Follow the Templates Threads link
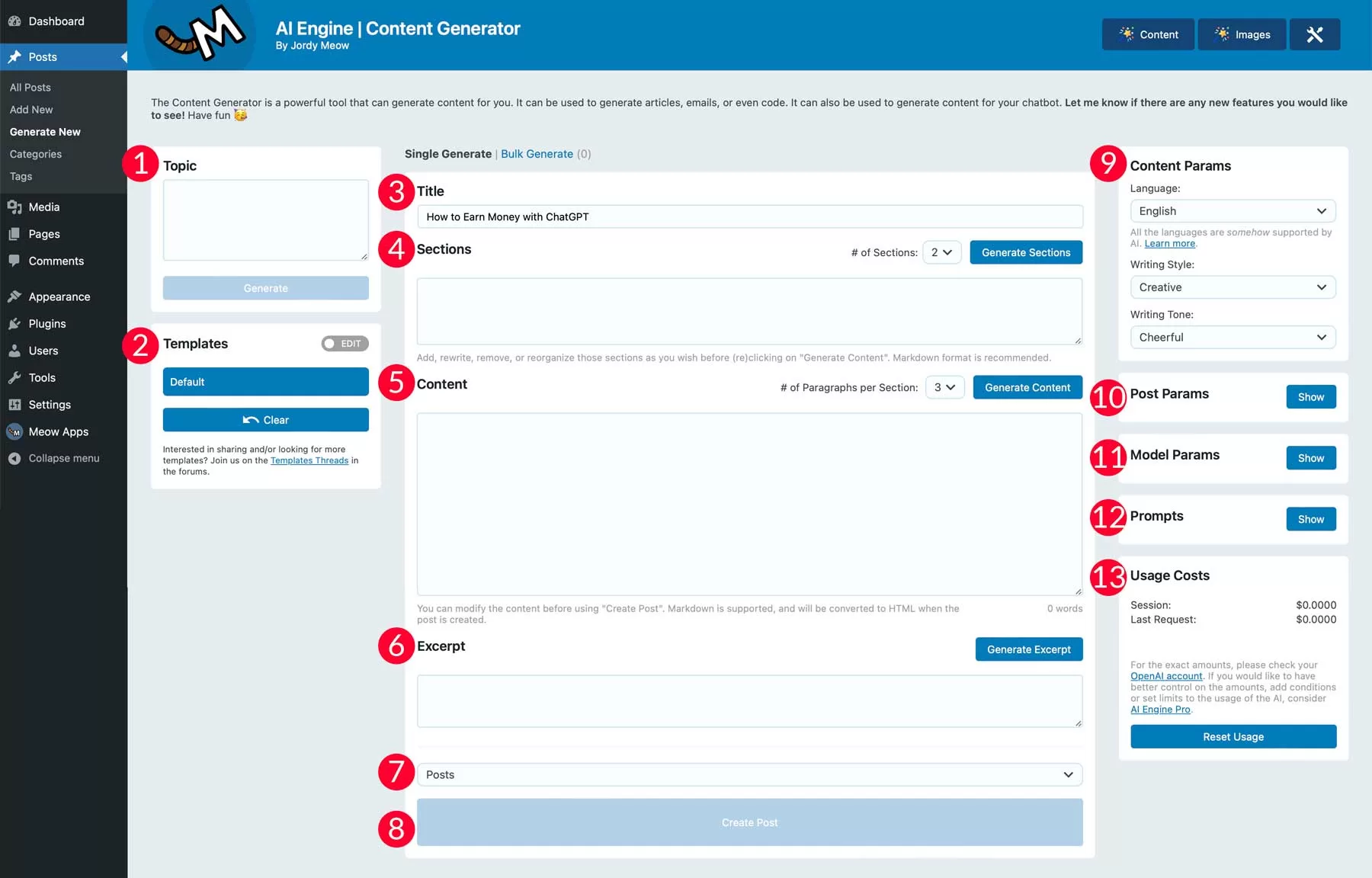The height and width of the screenshot is (878, 1372). click(309, 460)
